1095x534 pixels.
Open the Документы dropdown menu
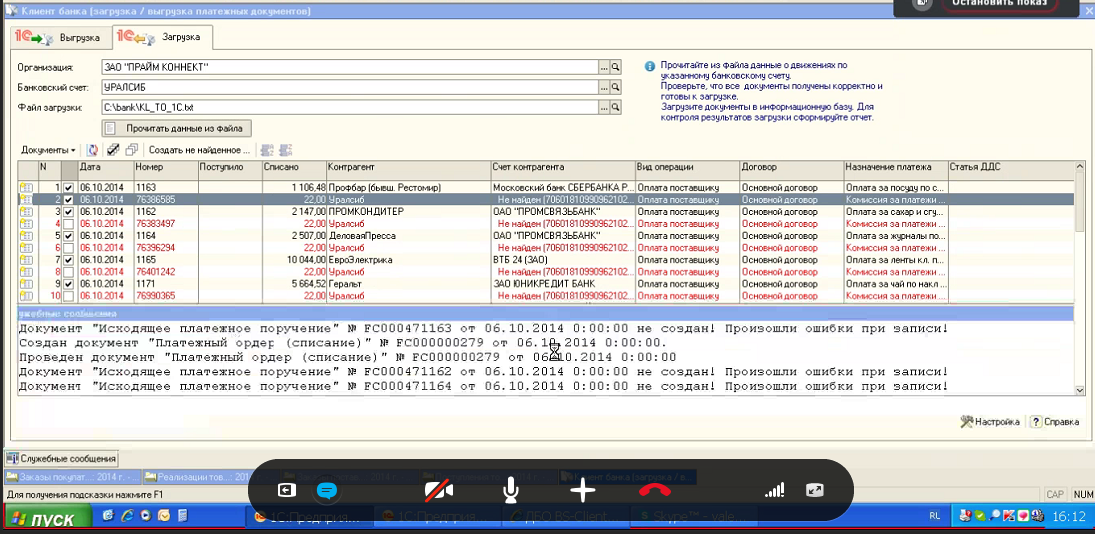[x=48, y=150]
